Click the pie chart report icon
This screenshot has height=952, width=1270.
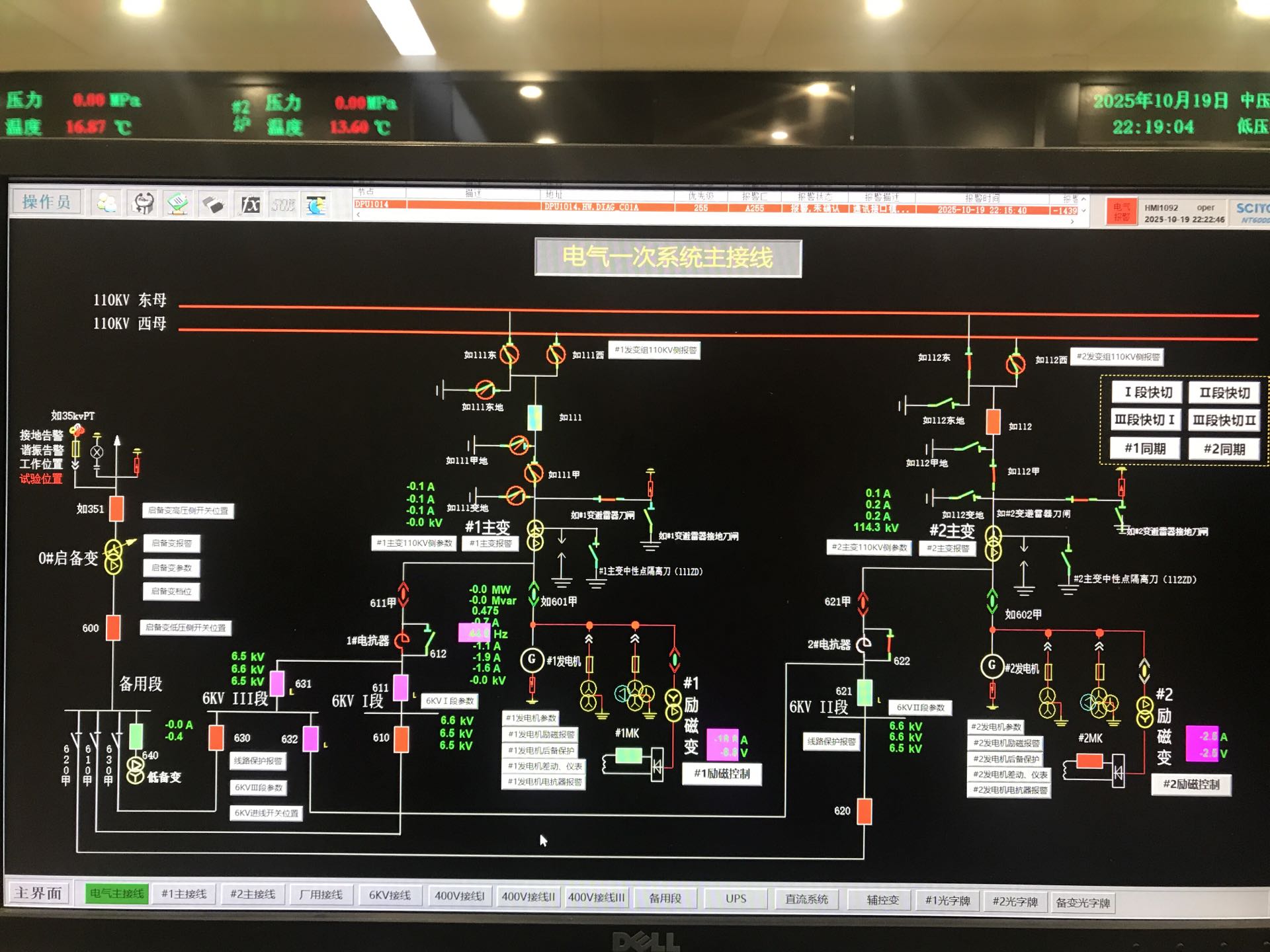click(x=316, y=205)
